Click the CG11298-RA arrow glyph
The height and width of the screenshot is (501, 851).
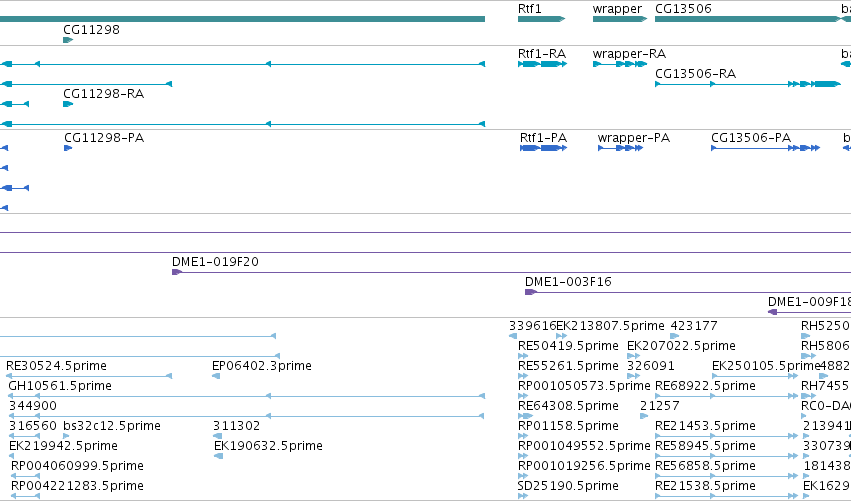[x=68, y=104]
